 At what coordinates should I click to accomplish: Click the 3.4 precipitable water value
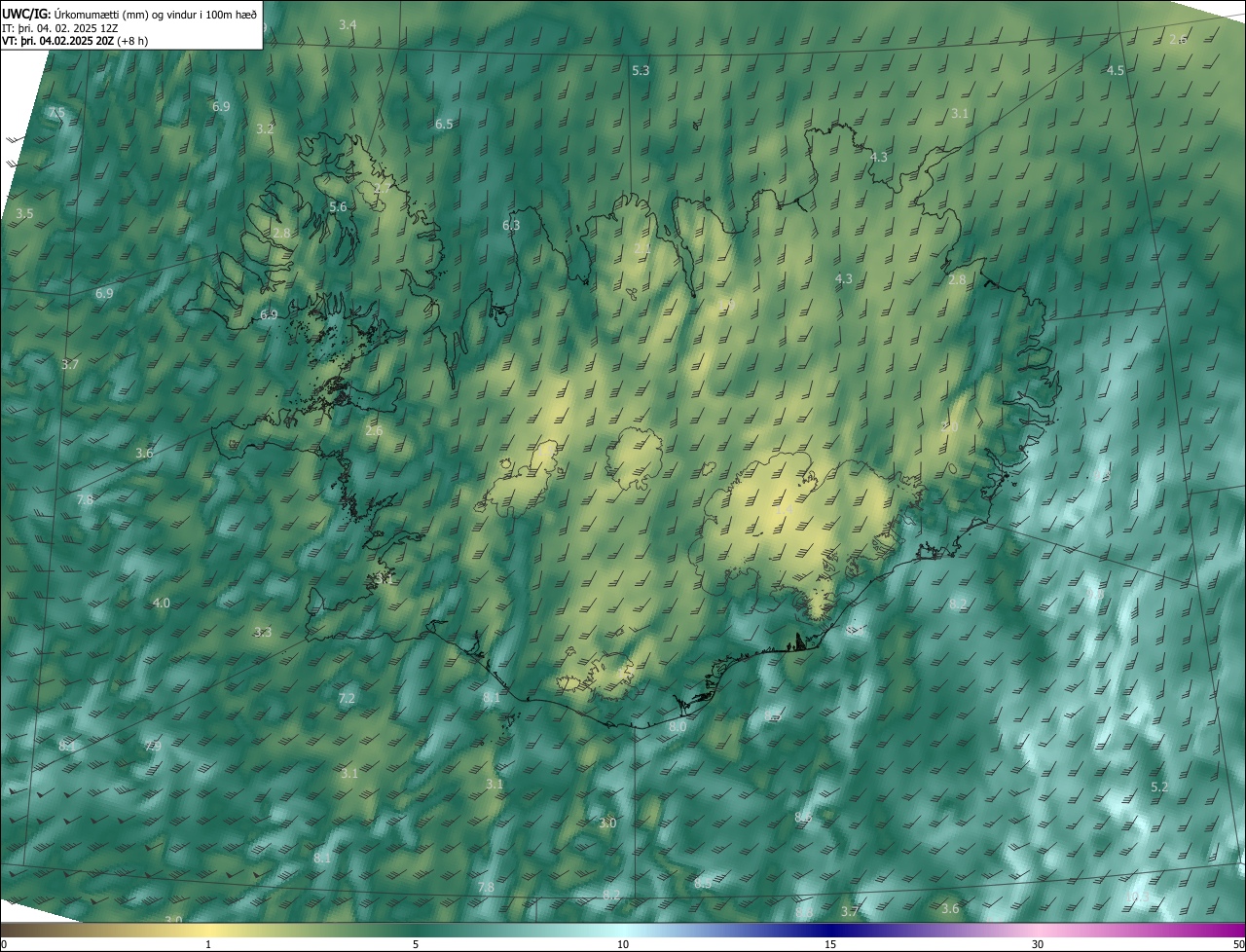(348, 24)
